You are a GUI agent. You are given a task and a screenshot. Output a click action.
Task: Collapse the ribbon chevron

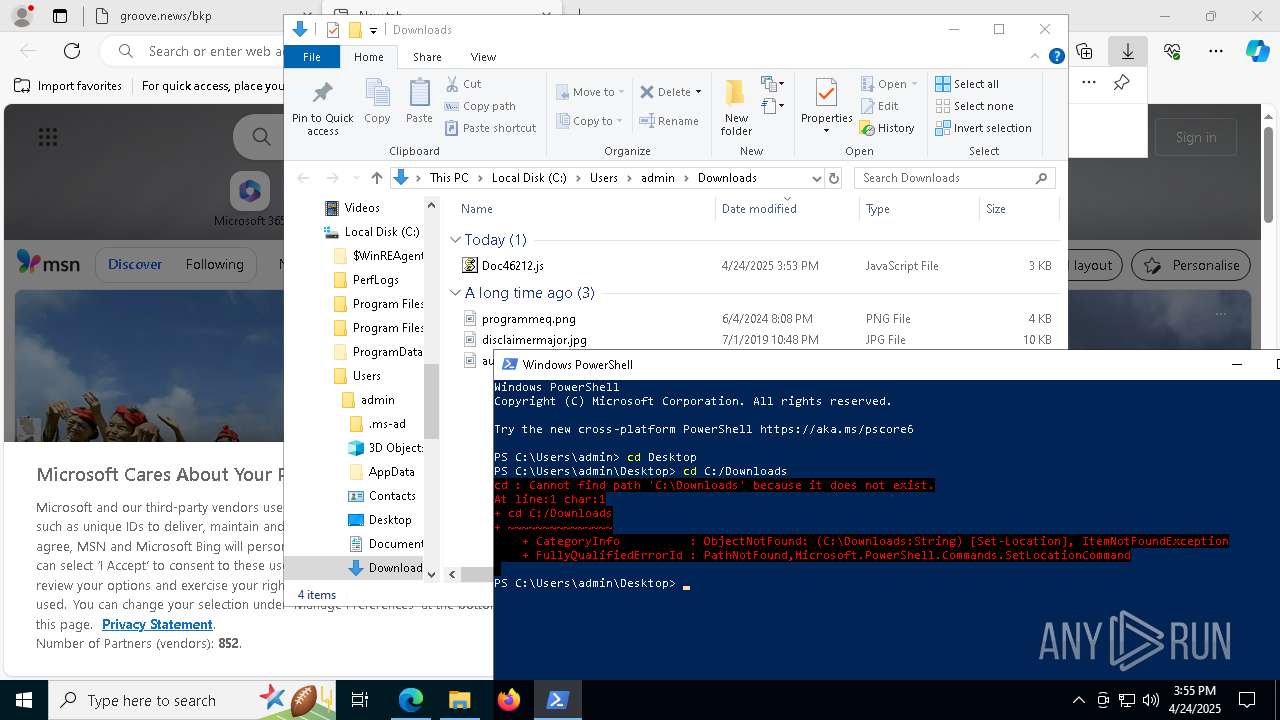point(1036,57)
